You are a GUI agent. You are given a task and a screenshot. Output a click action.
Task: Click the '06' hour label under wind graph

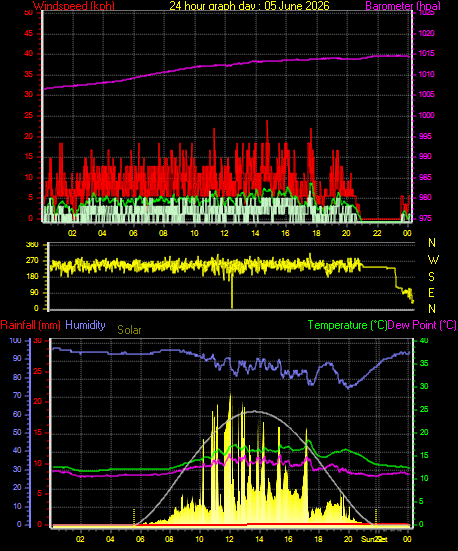pos(133,233)
